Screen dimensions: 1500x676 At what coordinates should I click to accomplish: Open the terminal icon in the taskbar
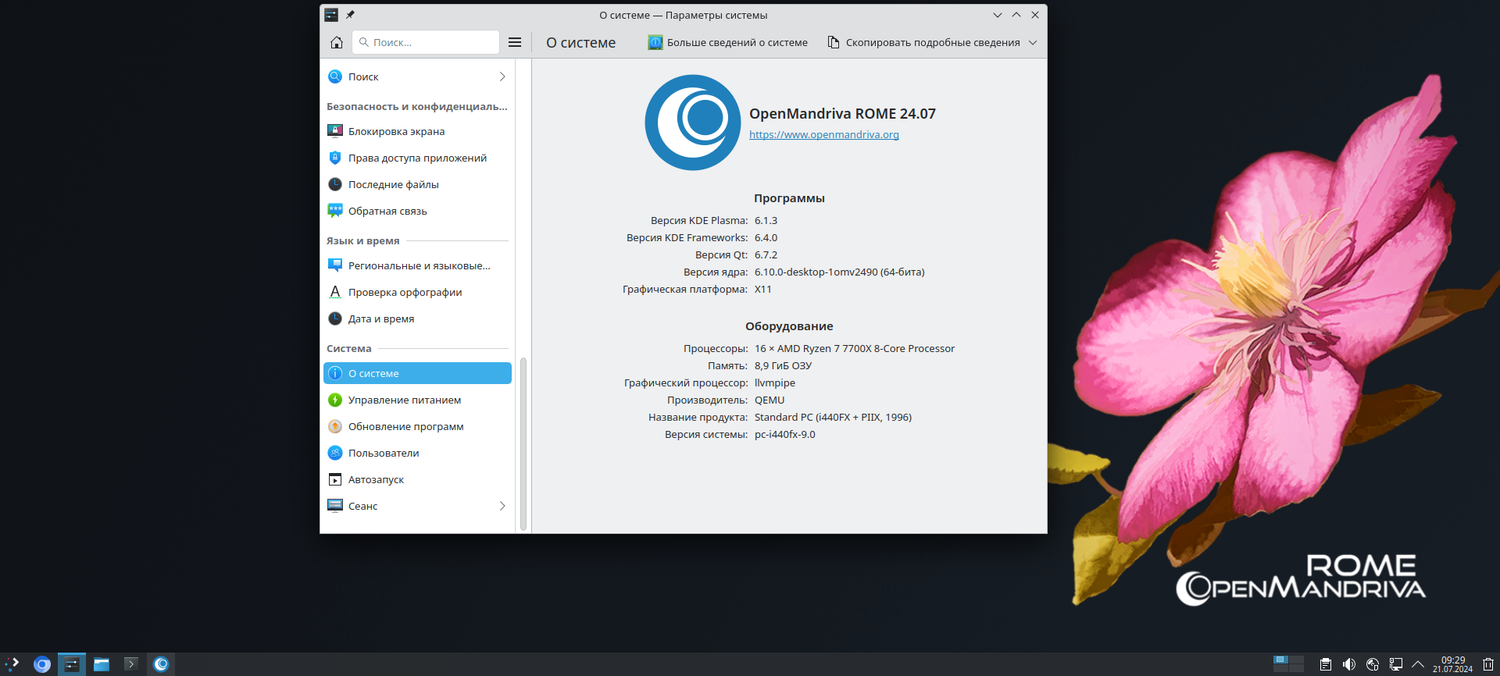tap(131, 664)
